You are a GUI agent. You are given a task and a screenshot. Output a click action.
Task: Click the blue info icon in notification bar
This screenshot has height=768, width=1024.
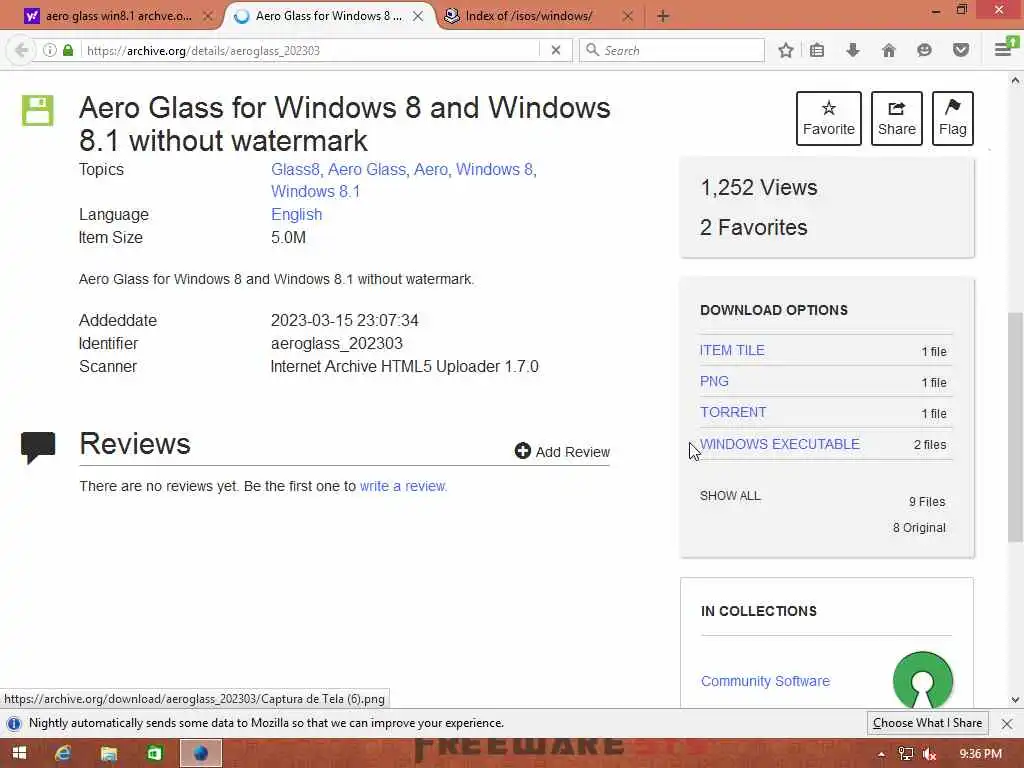[x=14, y=724]
